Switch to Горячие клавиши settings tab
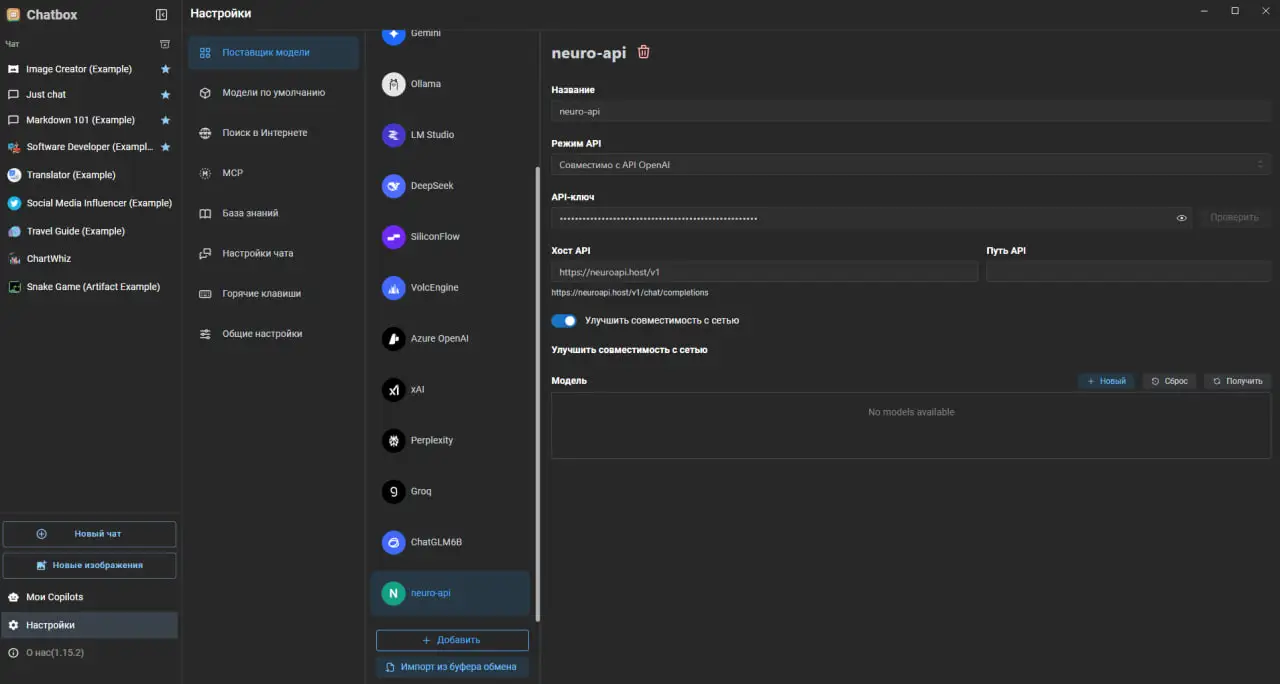This screenshot has height=684, width=1280. pyautogui.click(x=260, y=294)
